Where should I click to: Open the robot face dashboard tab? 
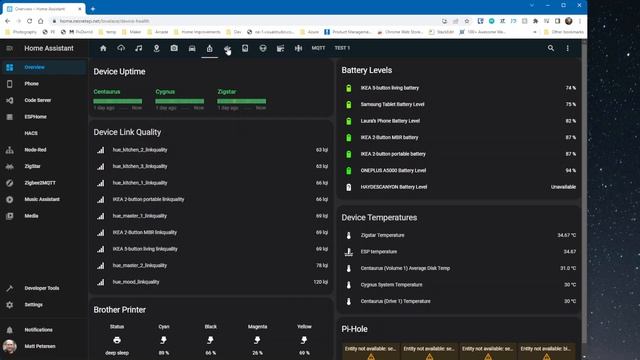coord(263,48)
